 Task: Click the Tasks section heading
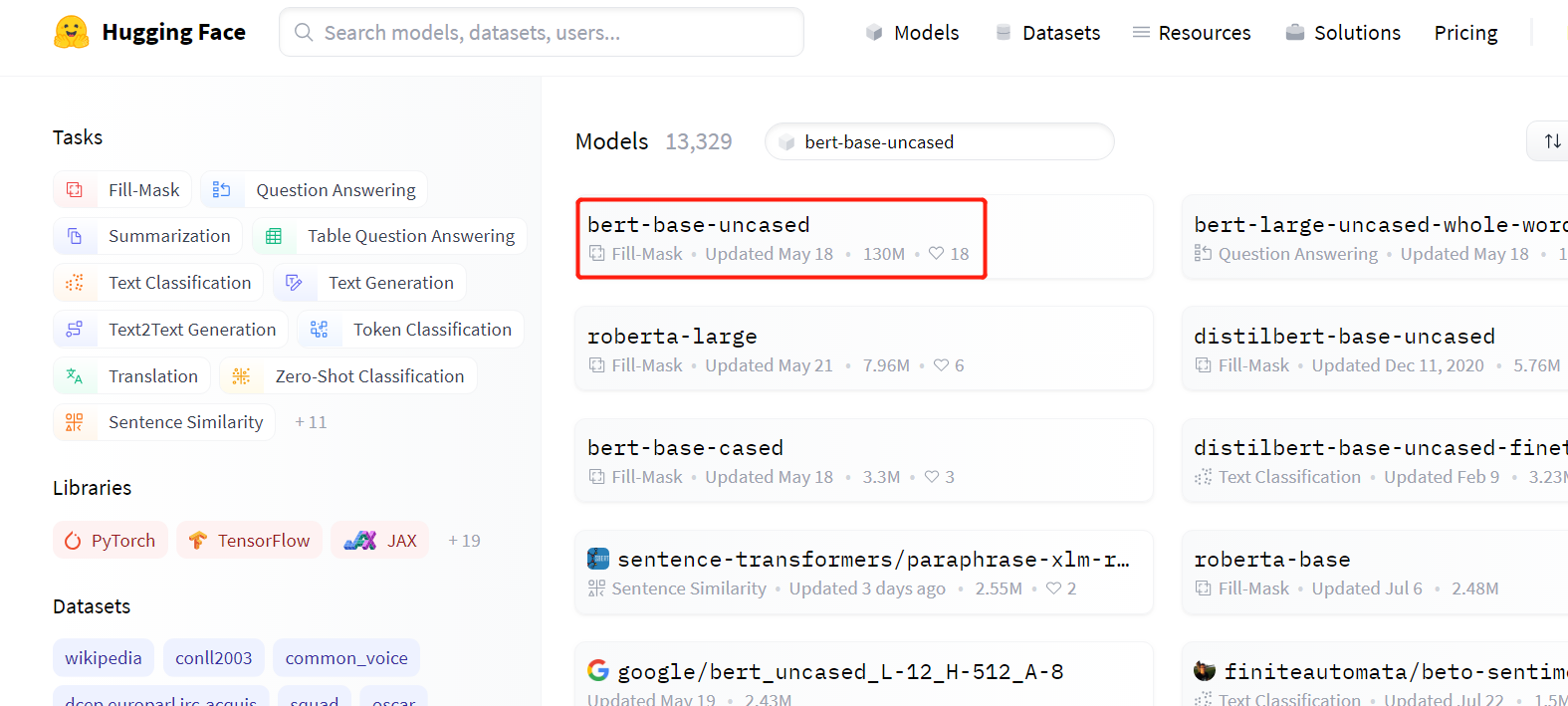coord(78,137)
